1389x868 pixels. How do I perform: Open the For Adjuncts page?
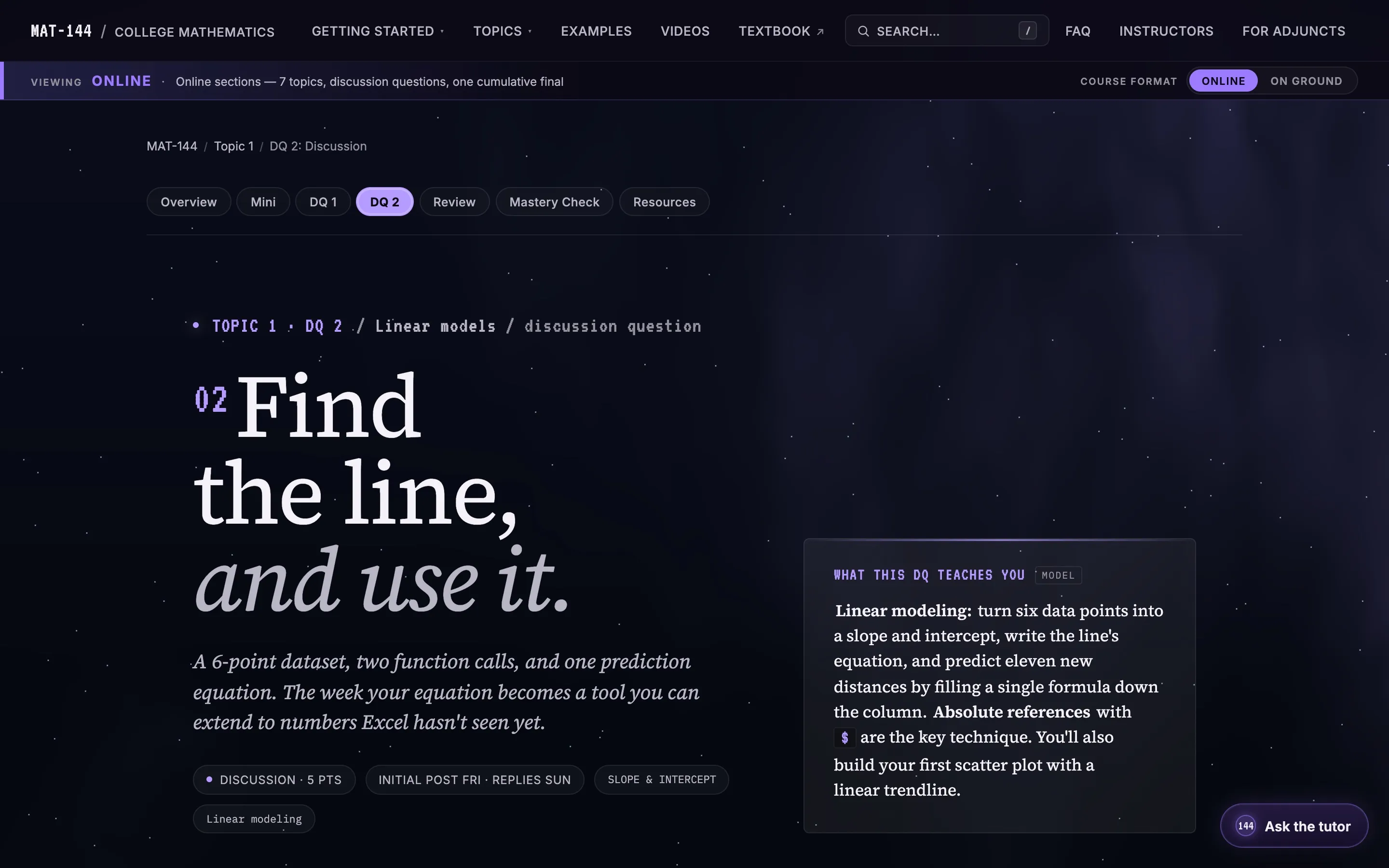coord(1294,31)
